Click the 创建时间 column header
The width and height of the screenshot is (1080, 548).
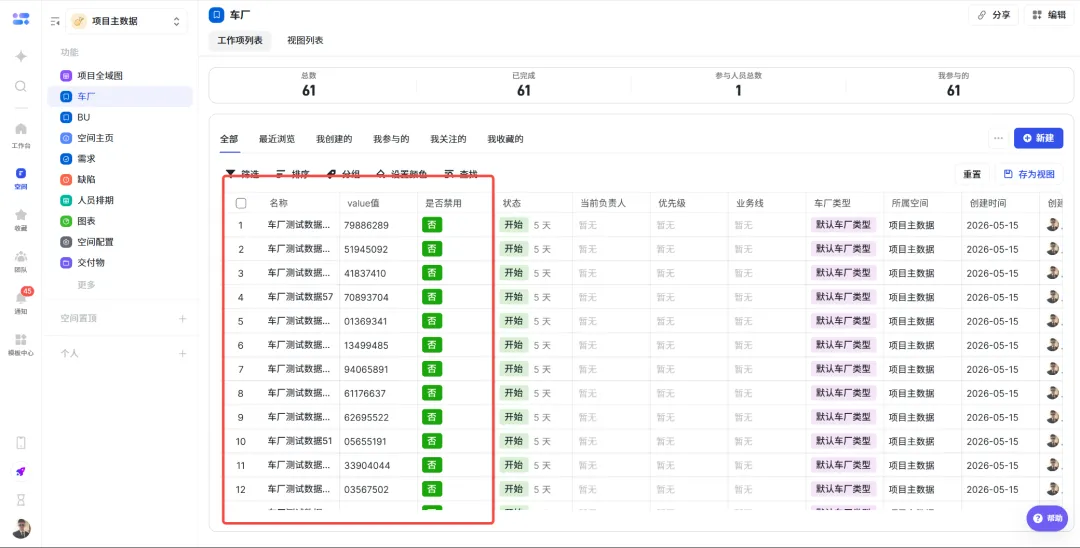[988, 203]
